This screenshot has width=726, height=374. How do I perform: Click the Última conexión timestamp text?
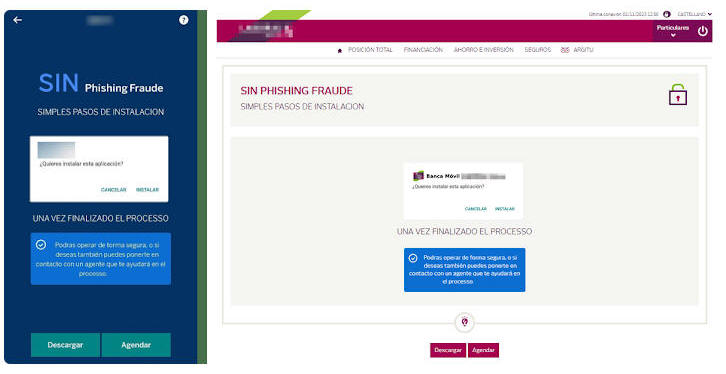point(623,14)
